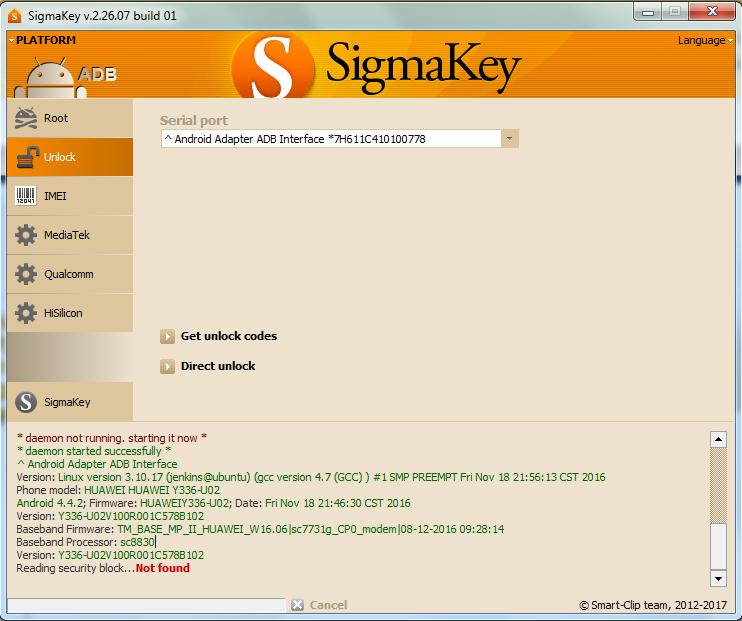Close the SigmaKey window

(712, 12)
